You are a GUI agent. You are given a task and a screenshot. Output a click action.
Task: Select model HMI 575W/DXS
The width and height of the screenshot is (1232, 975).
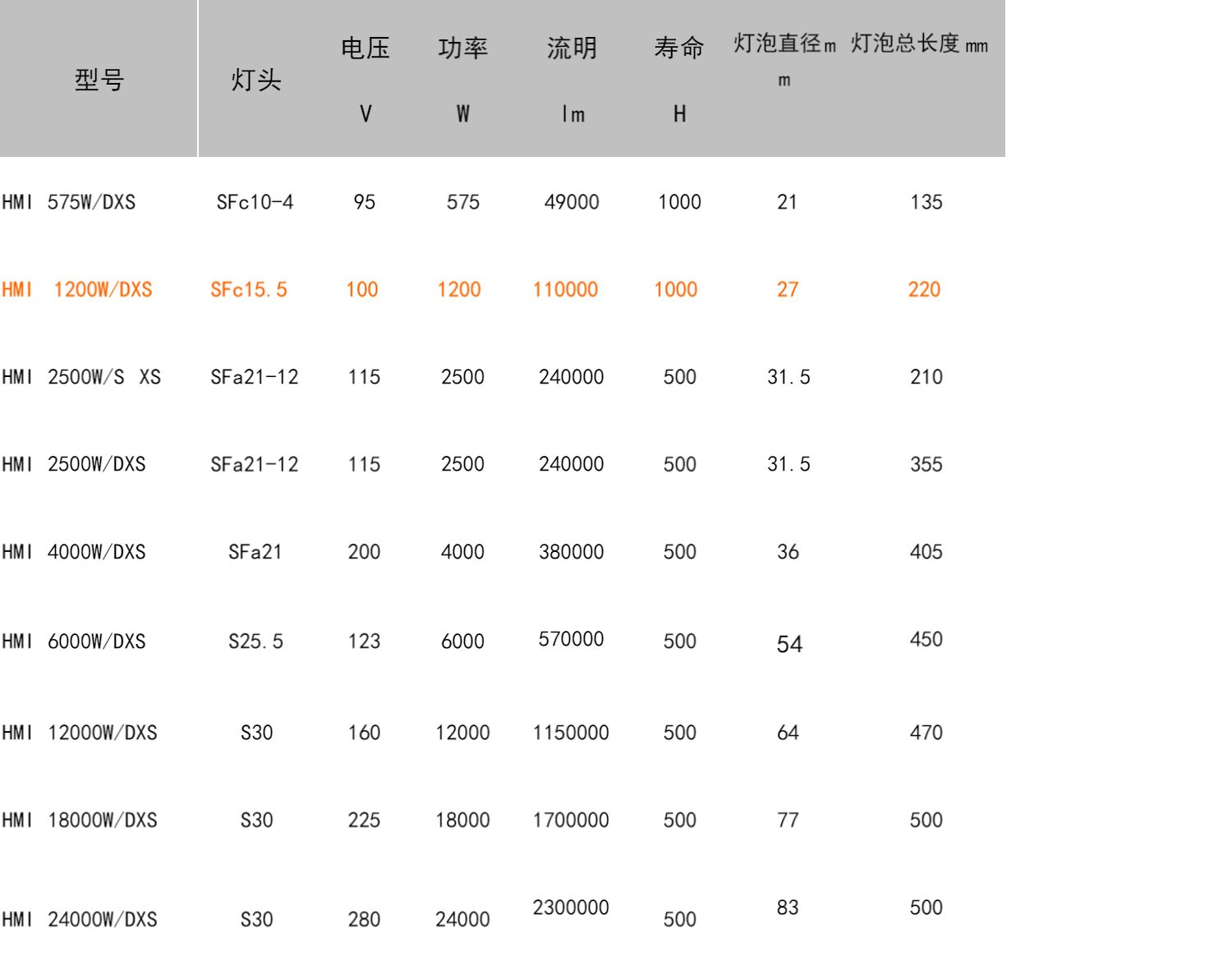tap(68, 202)
